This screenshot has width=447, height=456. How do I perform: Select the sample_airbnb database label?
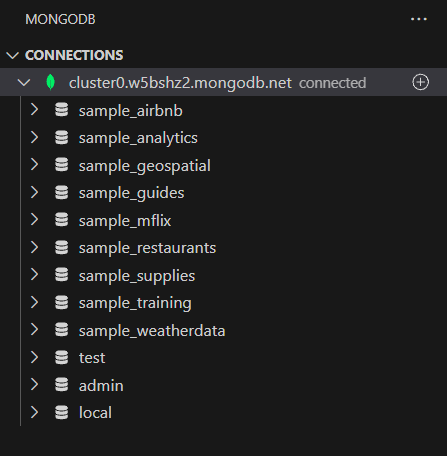coord(131,111)
